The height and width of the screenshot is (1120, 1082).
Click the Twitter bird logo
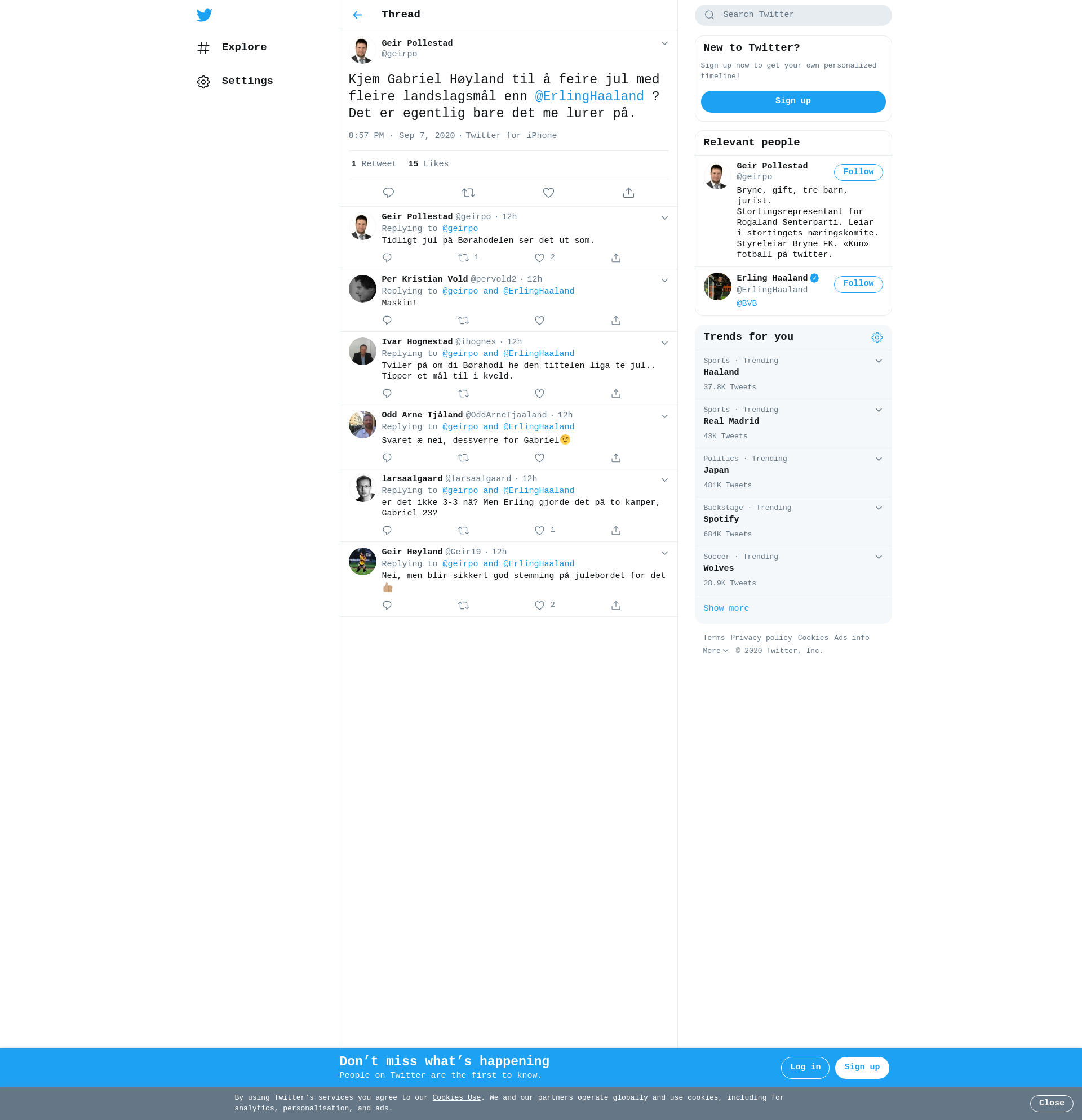point(204,15)
